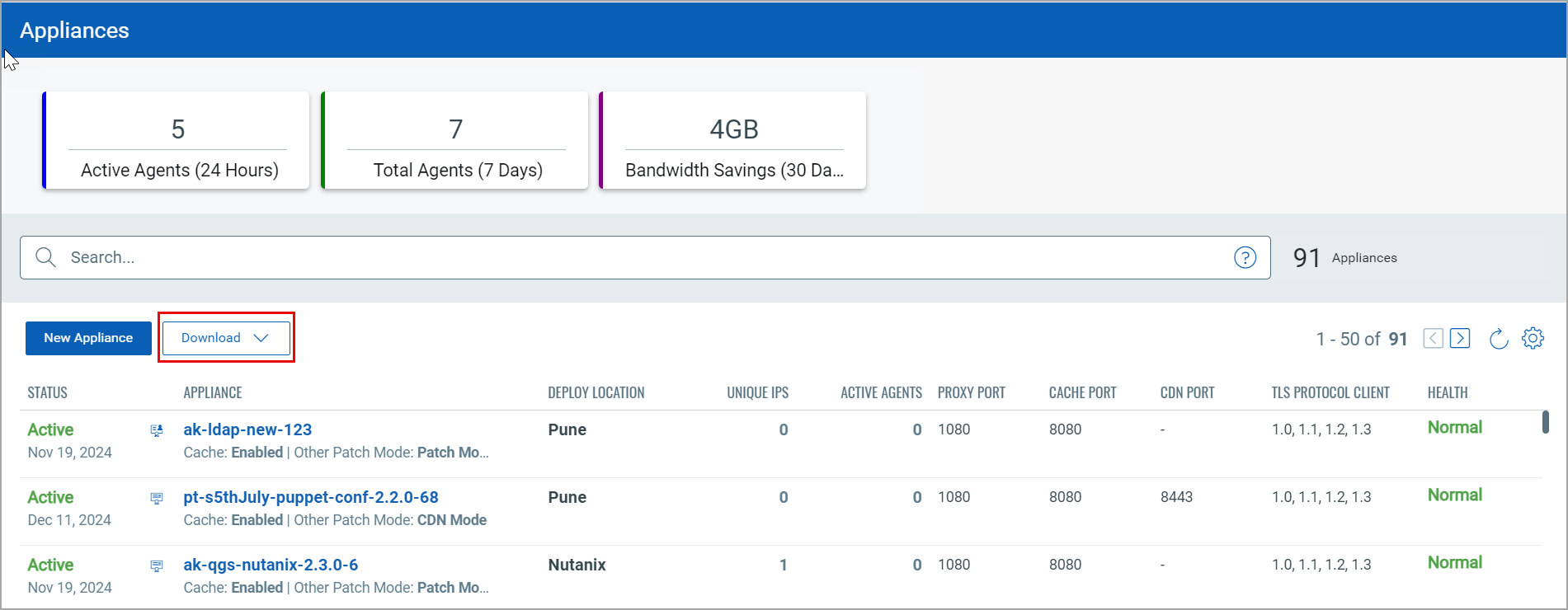Sort by ACTIVE AGENTS column header
The height and width of the screenshot is (610, 1568).
tap(881, 392)
